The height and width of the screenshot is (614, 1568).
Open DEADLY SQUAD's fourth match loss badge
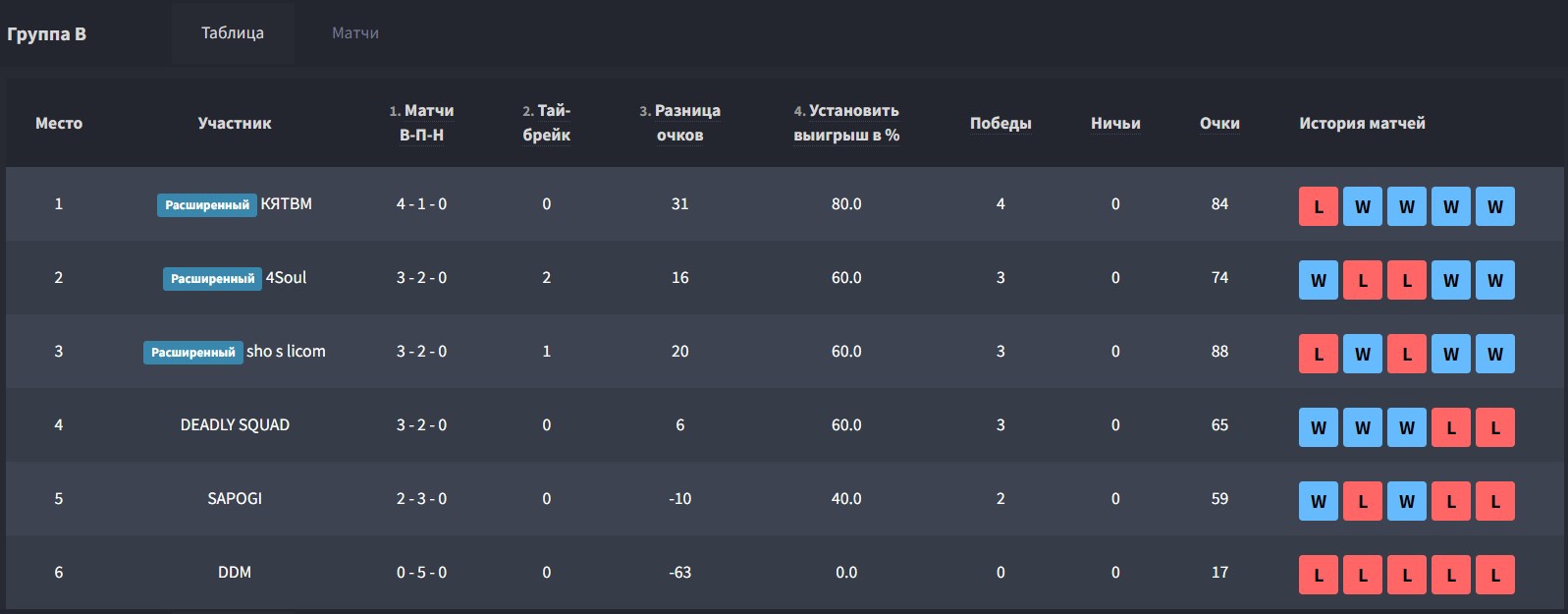pos(1451,427)
